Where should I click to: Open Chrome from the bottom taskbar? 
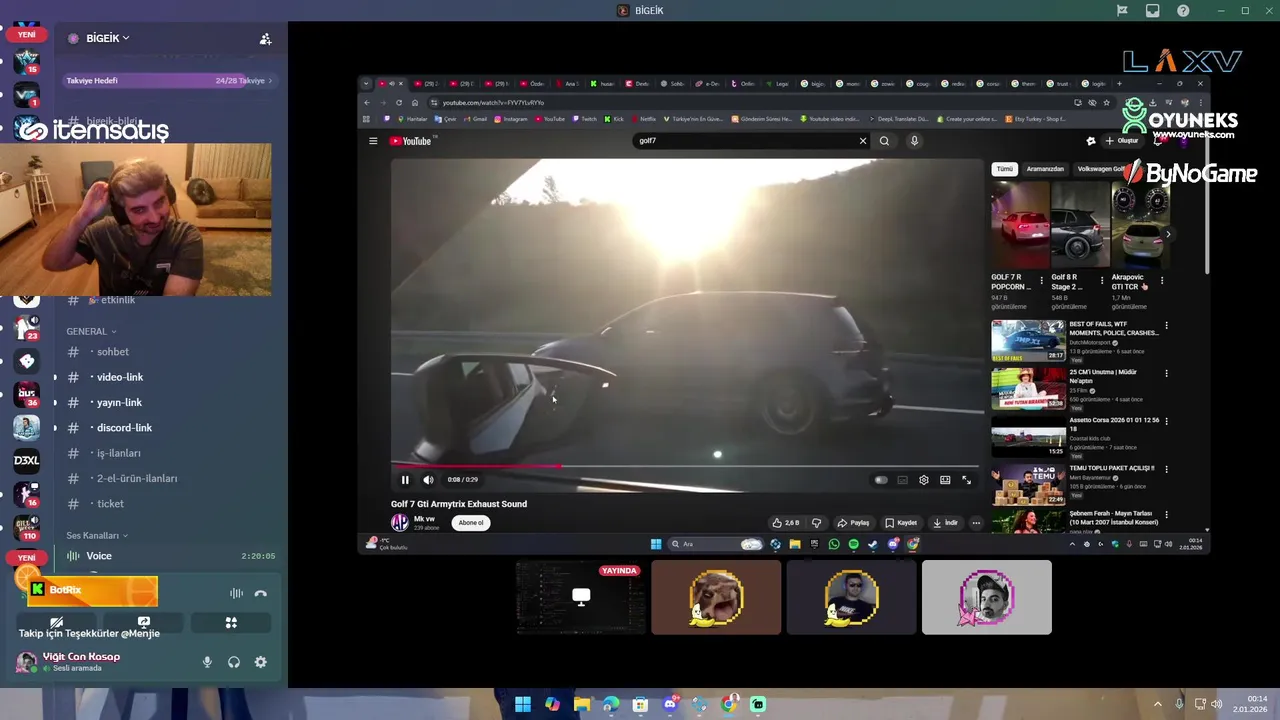[729, 704]
